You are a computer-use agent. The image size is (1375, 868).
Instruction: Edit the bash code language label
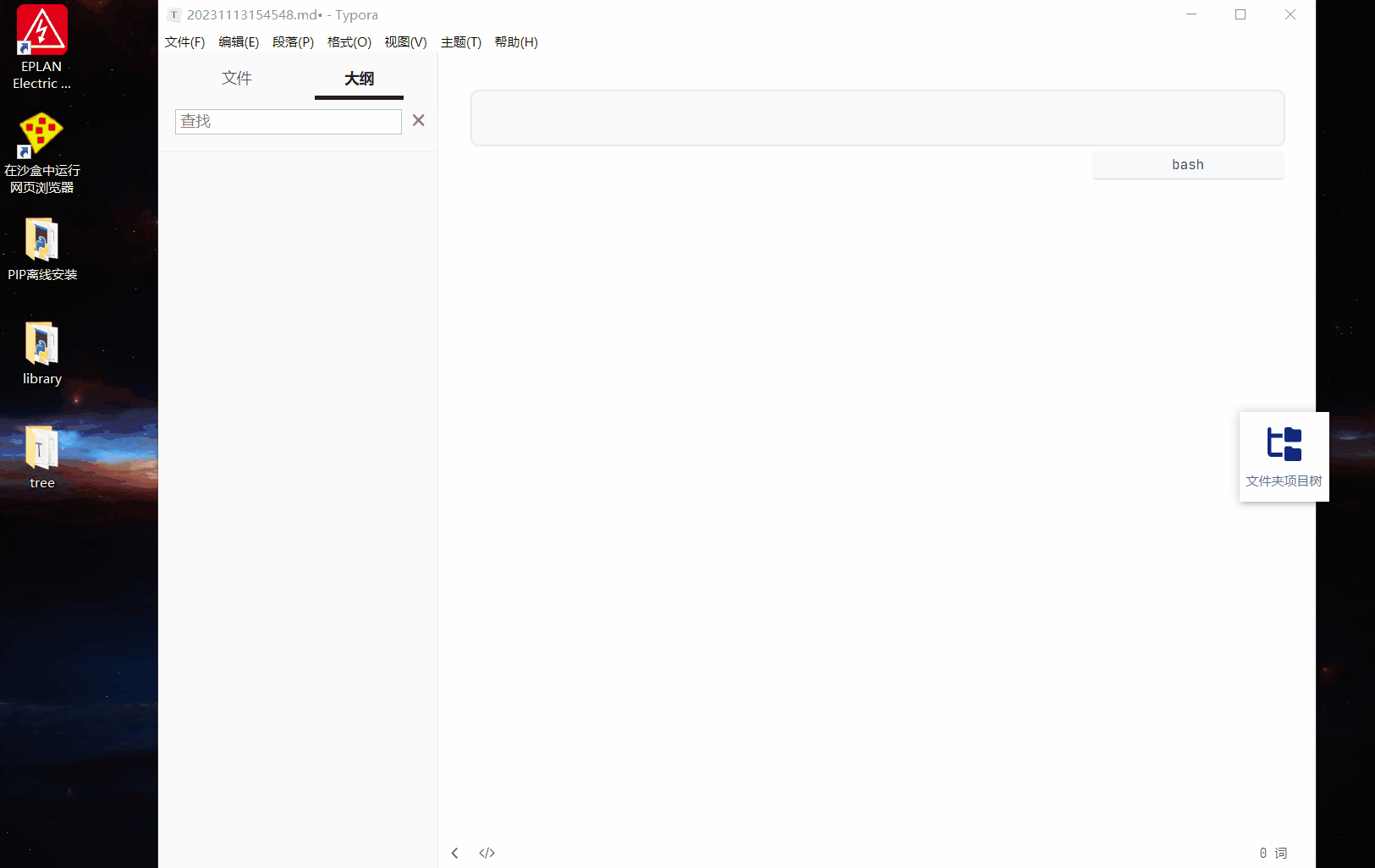(1188, 165)
